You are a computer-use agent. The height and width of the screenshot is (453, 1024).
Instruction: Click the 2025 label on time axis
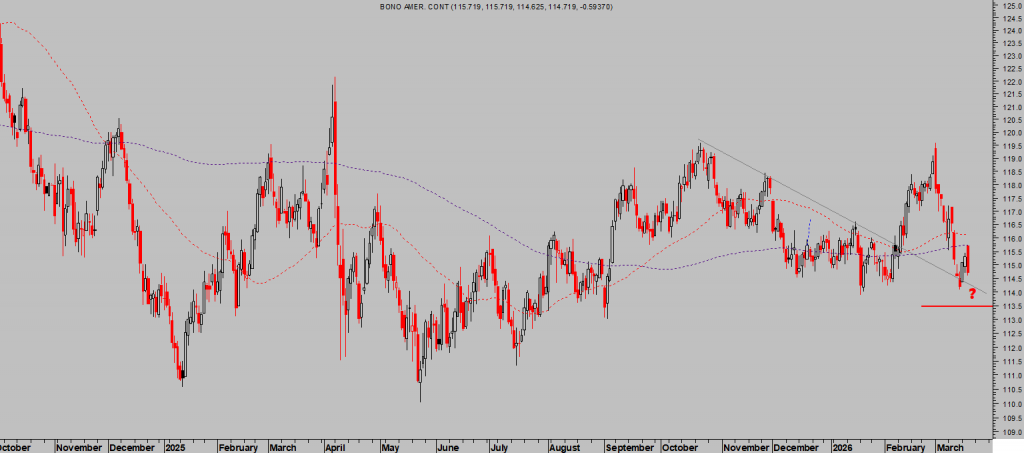tap(177, 447)
